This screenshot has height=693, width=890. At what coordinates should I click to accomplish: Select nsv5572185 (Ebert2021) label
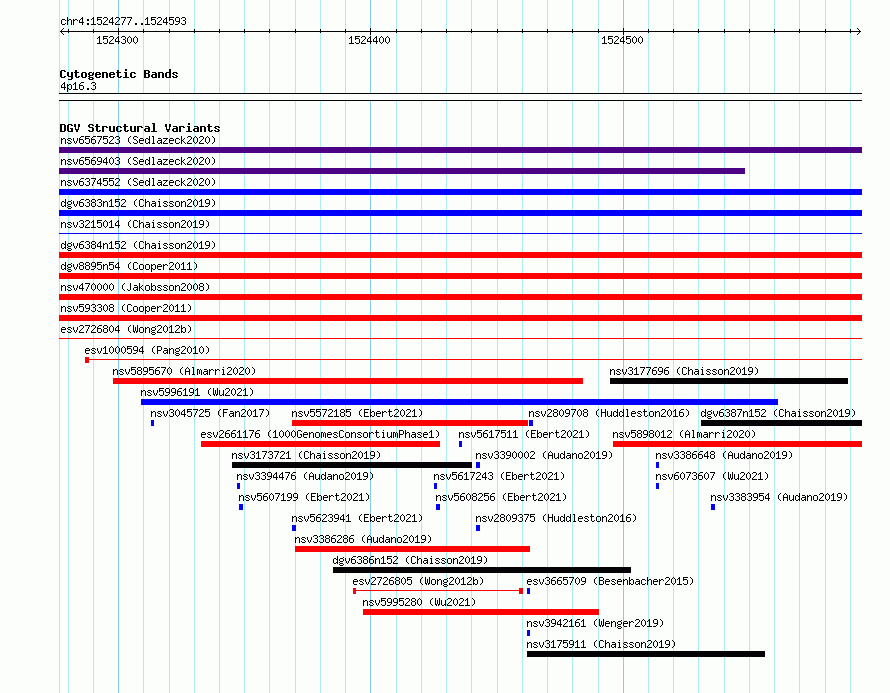[357, 413]
